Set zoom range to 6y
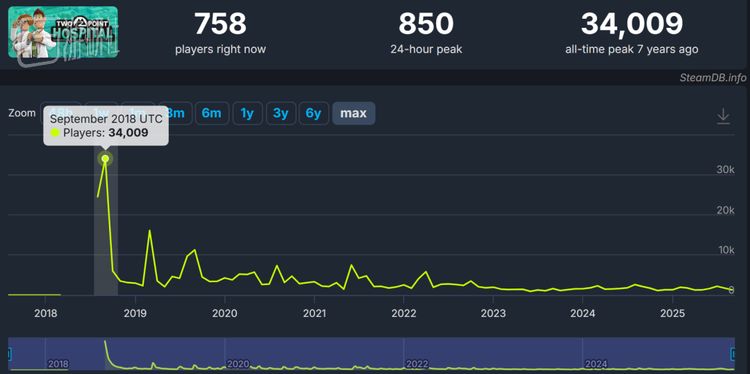Viewport: 750px width, 374px height. (314, 113)
